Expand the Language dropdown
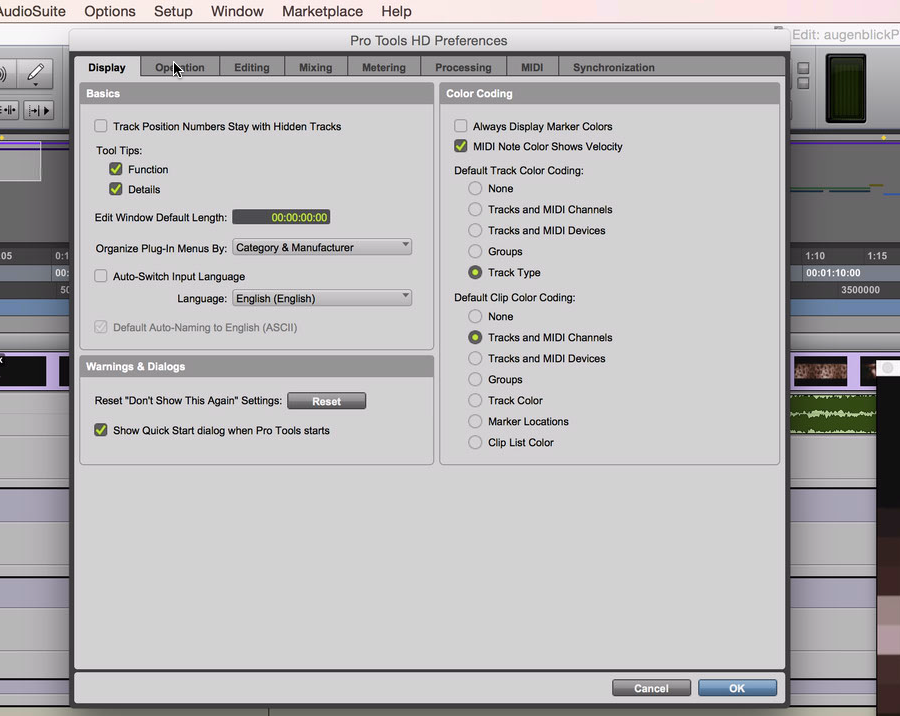 click(x=322, y=298)
